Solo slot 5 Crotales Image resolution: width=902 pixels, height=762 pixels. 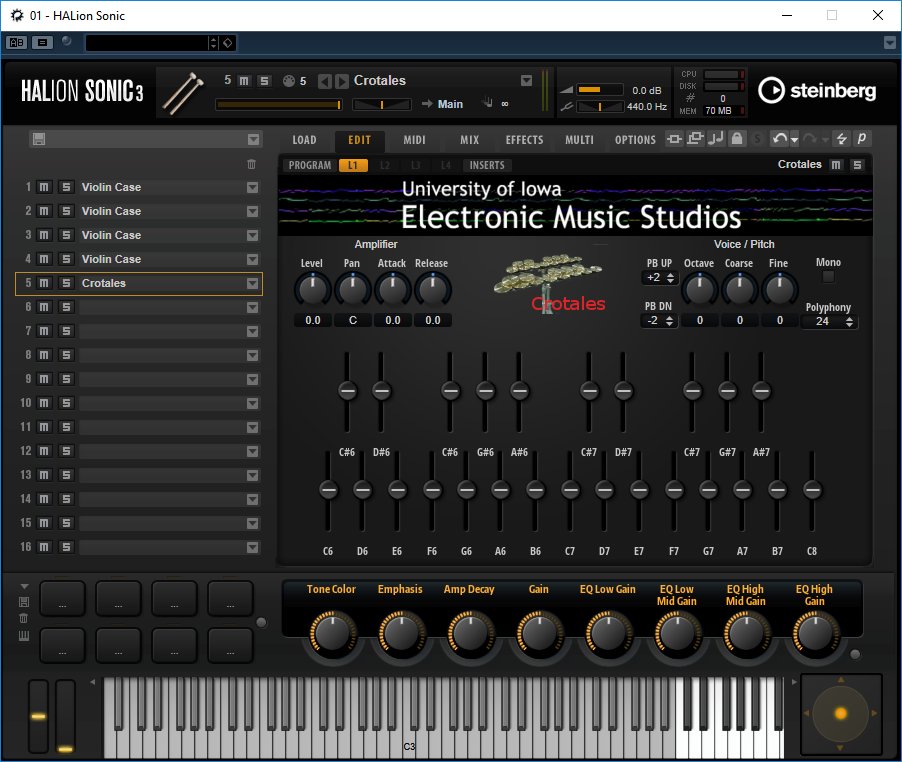click(x=66, y=283)
